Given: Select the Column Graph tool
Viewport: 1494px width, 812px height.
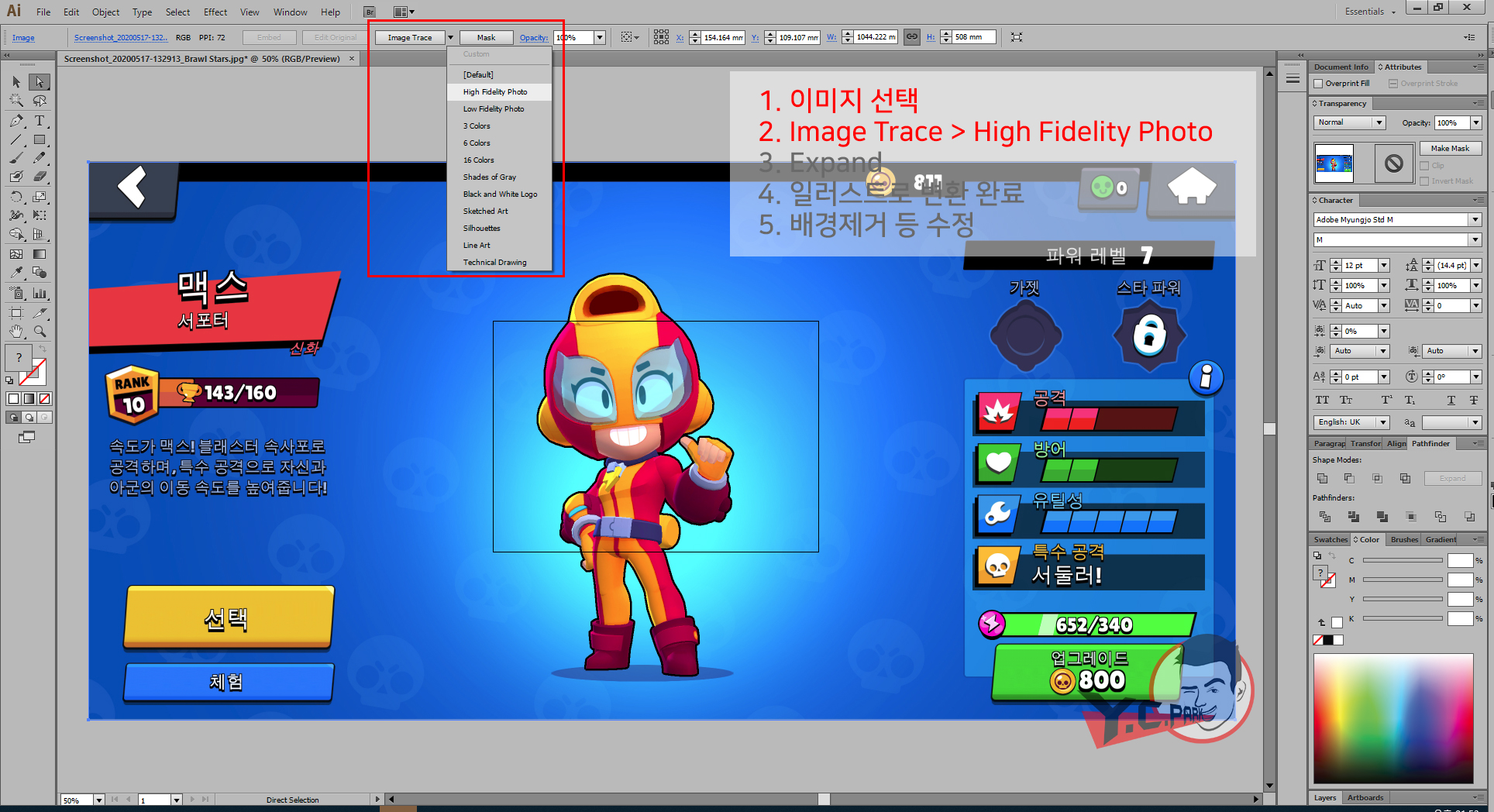Looking at the screenshot, I should coord(40,293).
